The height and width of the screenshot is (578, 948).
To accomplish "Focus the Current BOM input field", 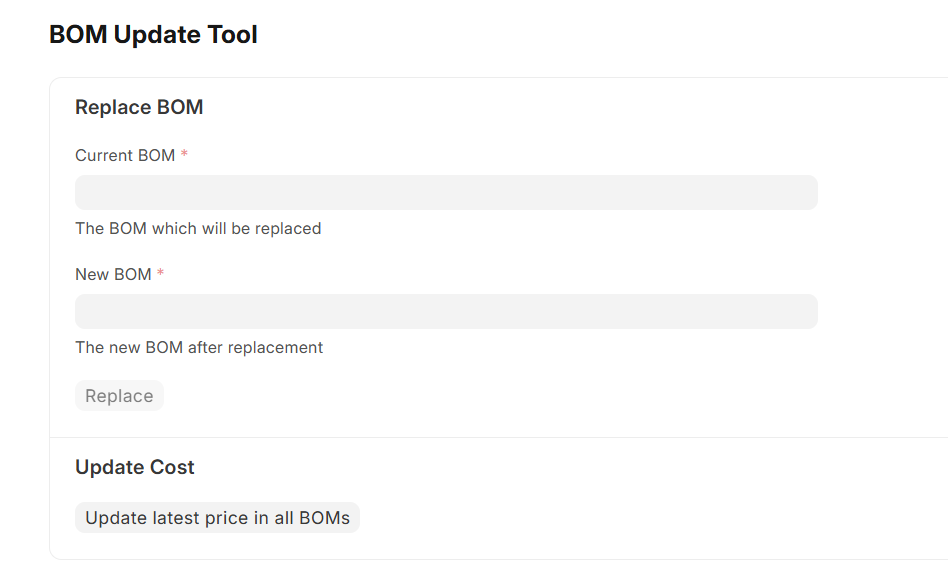I will pos(446,192).
